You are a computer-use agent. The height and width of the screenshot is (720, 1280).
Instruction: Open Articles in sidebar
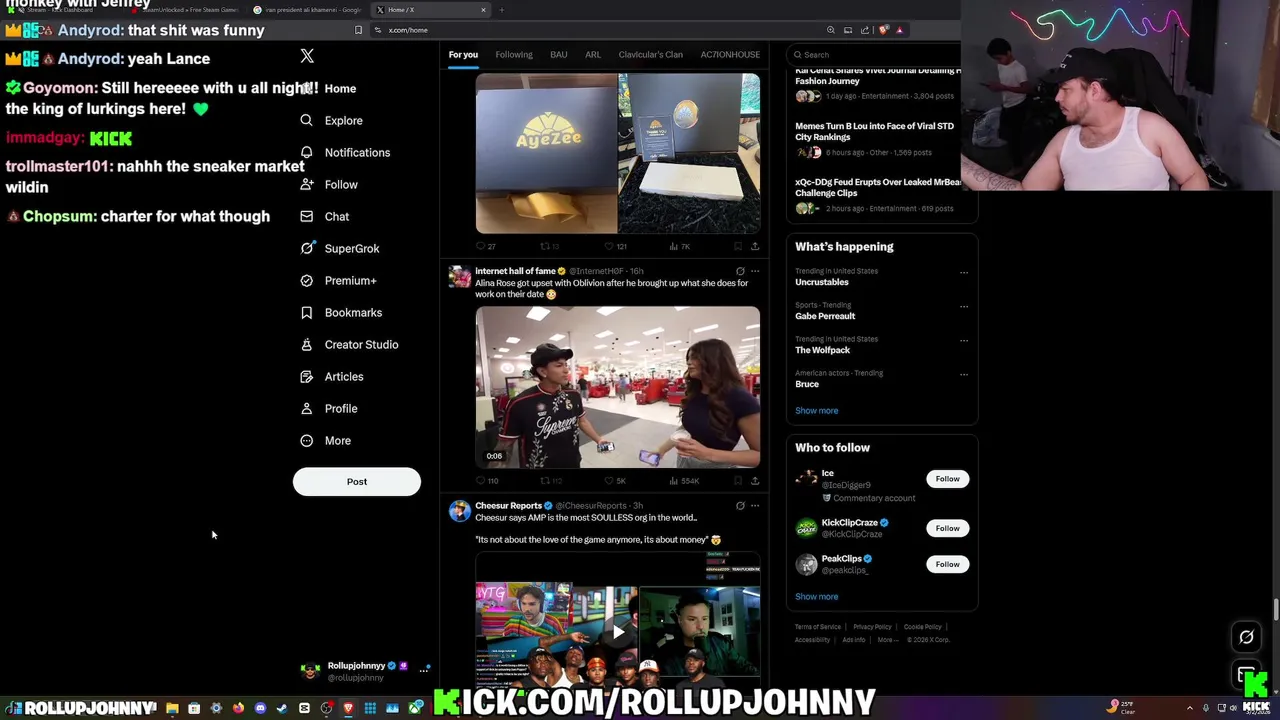(331, 376)
